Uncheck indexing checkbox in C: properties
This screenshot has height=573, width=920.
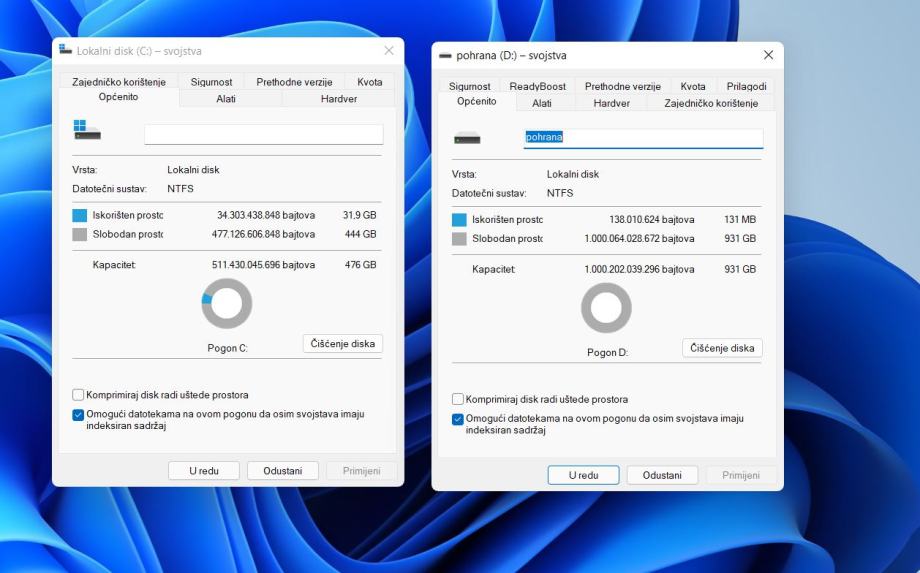78,415
